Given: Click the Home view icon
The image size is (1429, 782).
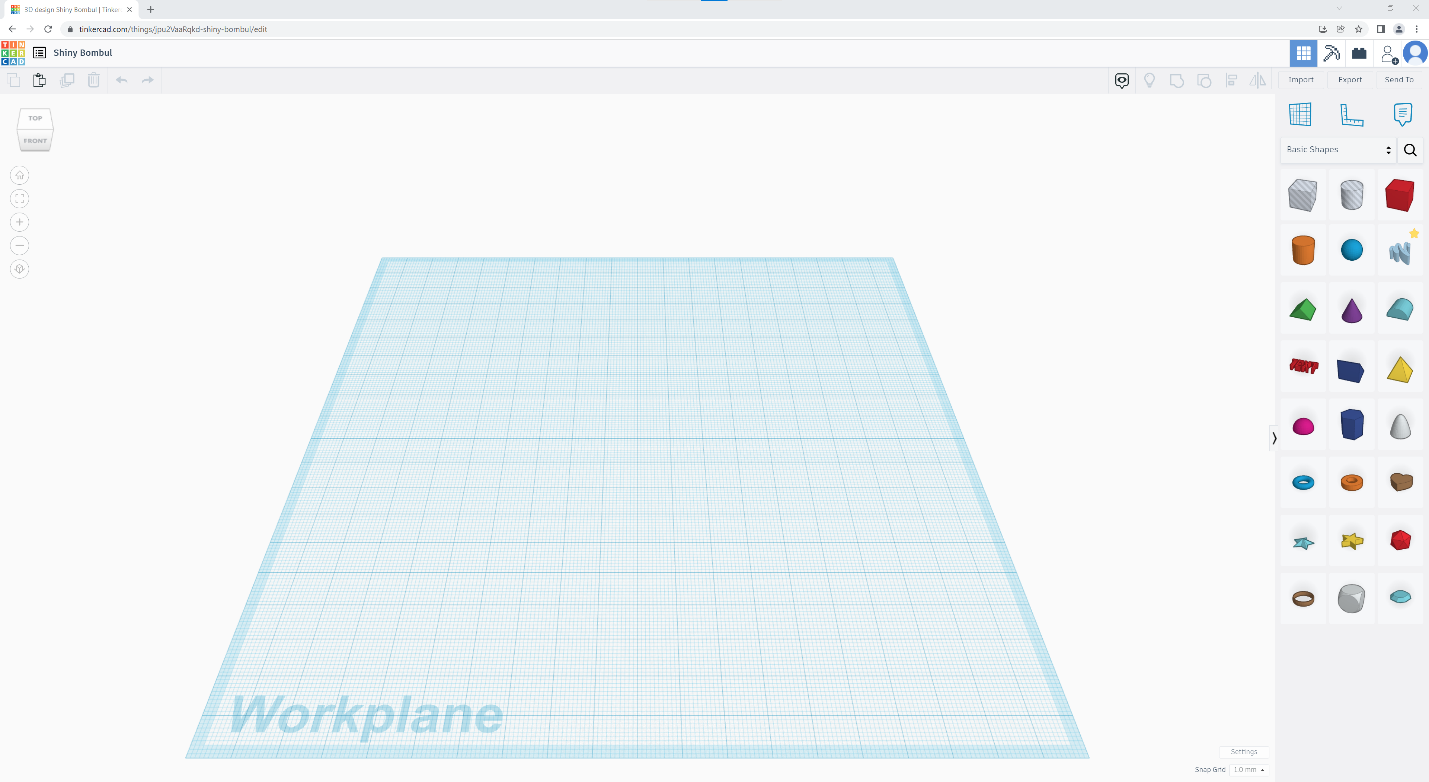Looking at the screenshot, I should [19, 174].
